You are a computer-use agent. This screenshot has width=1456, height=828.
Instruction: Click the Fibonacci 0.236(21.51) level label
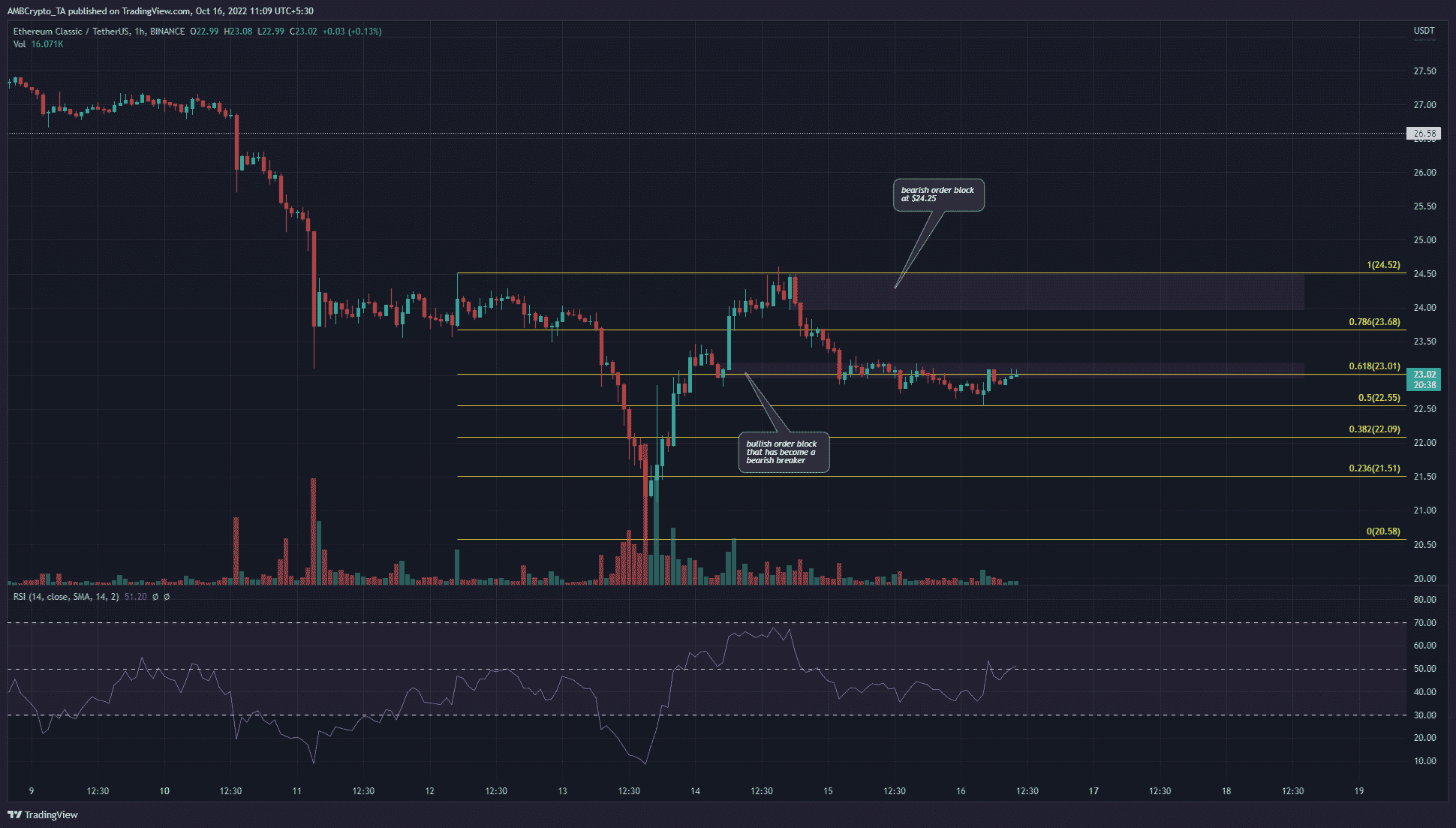[x=1374, y=468]
